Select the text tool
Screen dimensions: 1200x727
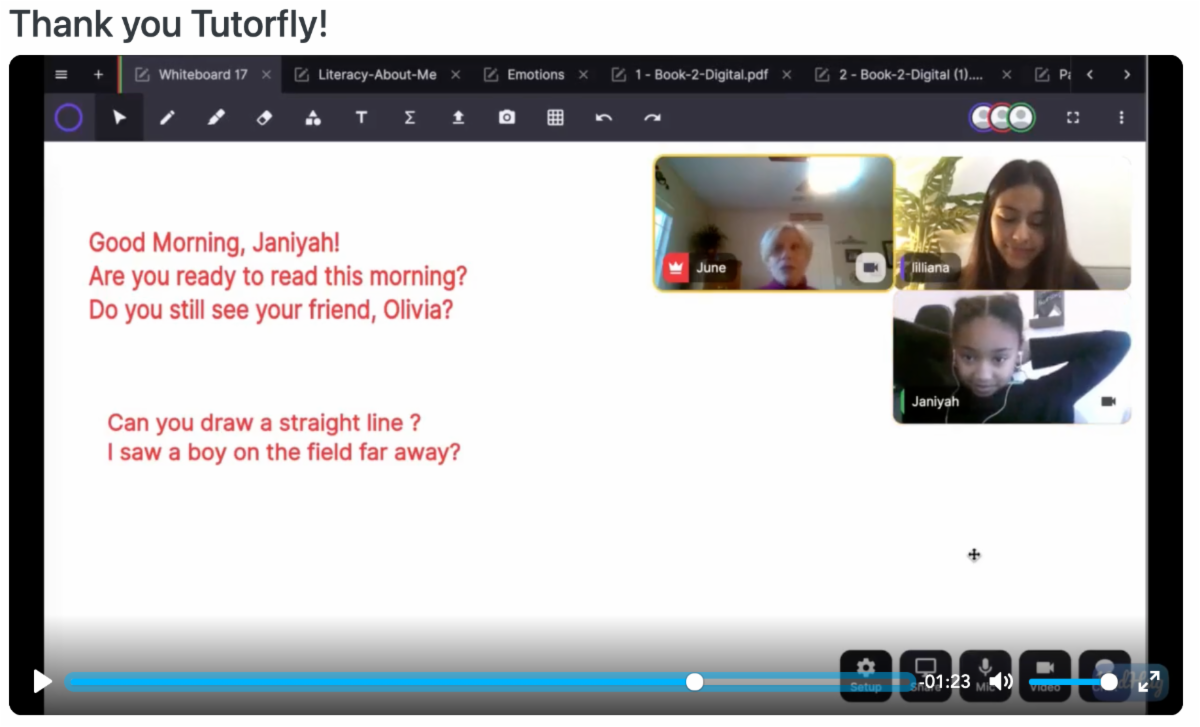click(x=361, y=118)
